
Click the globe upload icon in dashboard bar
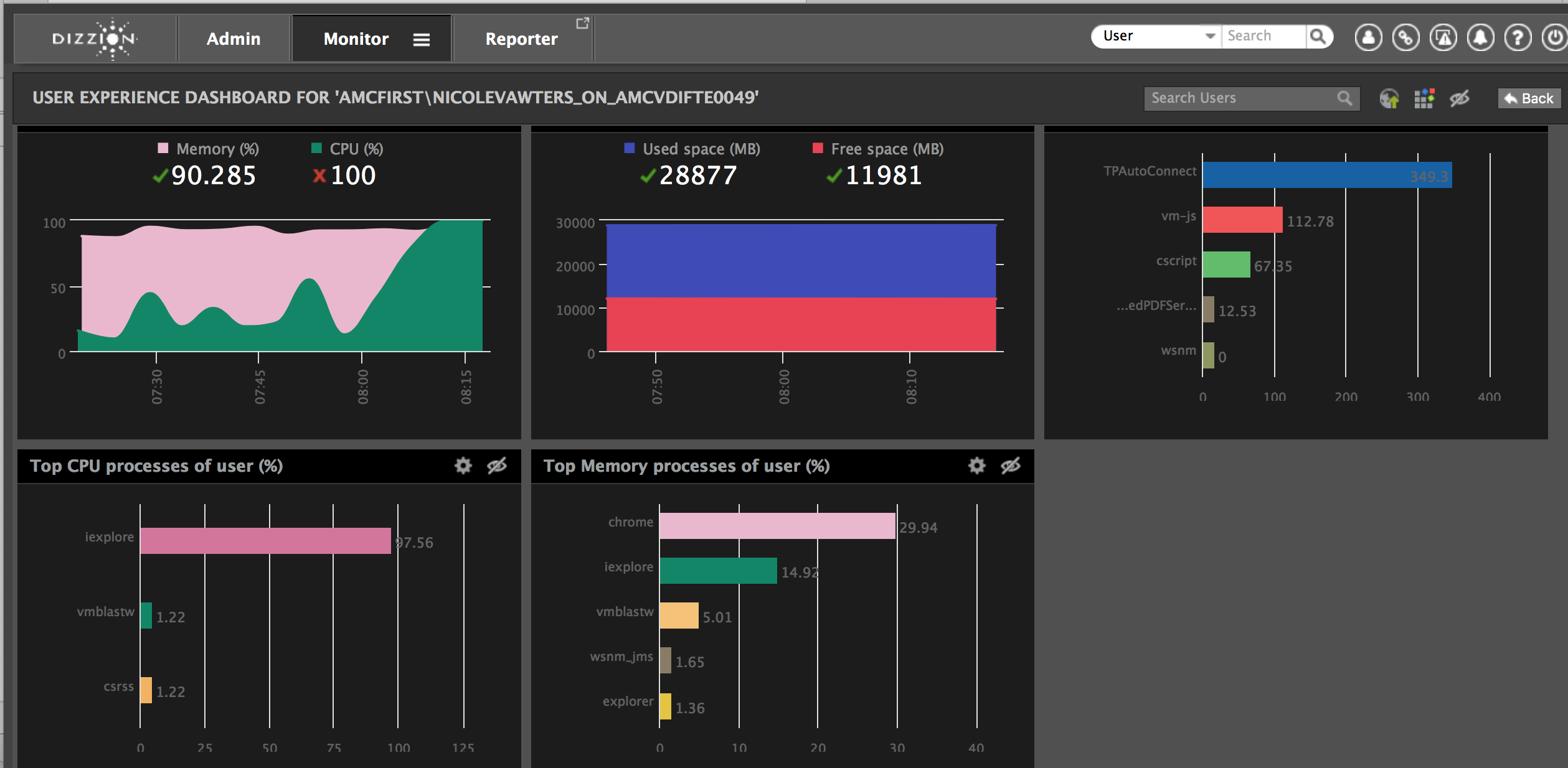tap(1389, 98)
